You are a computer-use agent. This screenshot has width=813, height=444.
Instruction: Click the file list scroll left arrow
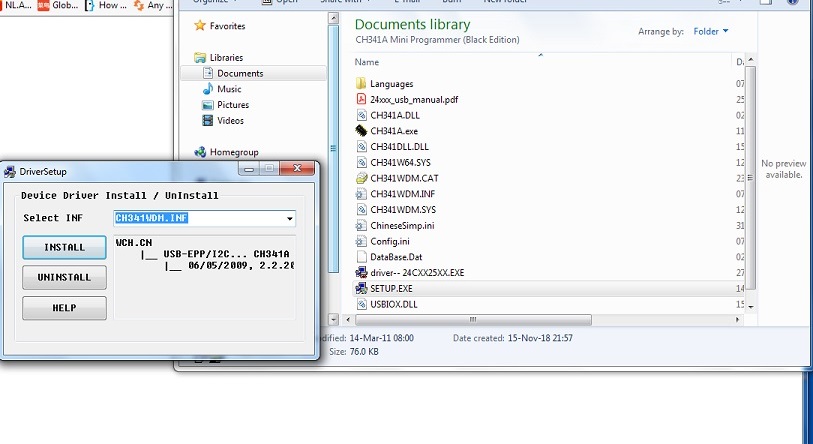pyautogui.click(x=348, y=320)
